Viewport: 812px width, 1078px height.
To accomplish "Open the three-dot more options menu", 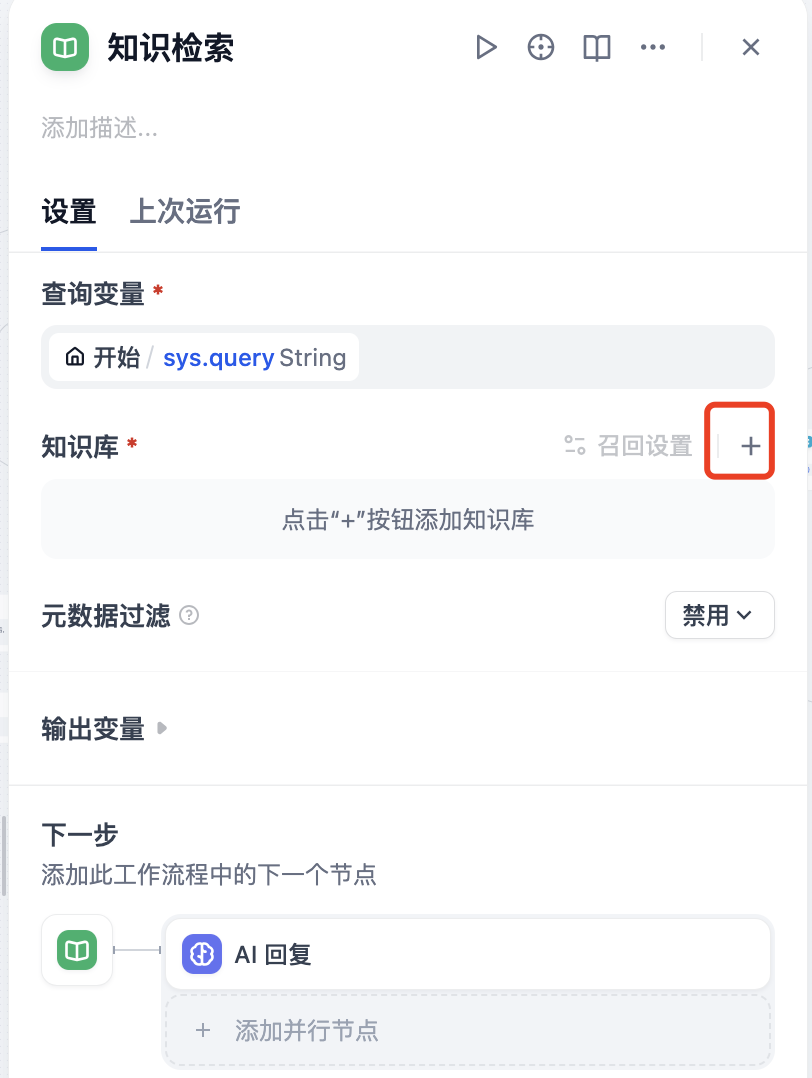I will (x=653, y=47).
